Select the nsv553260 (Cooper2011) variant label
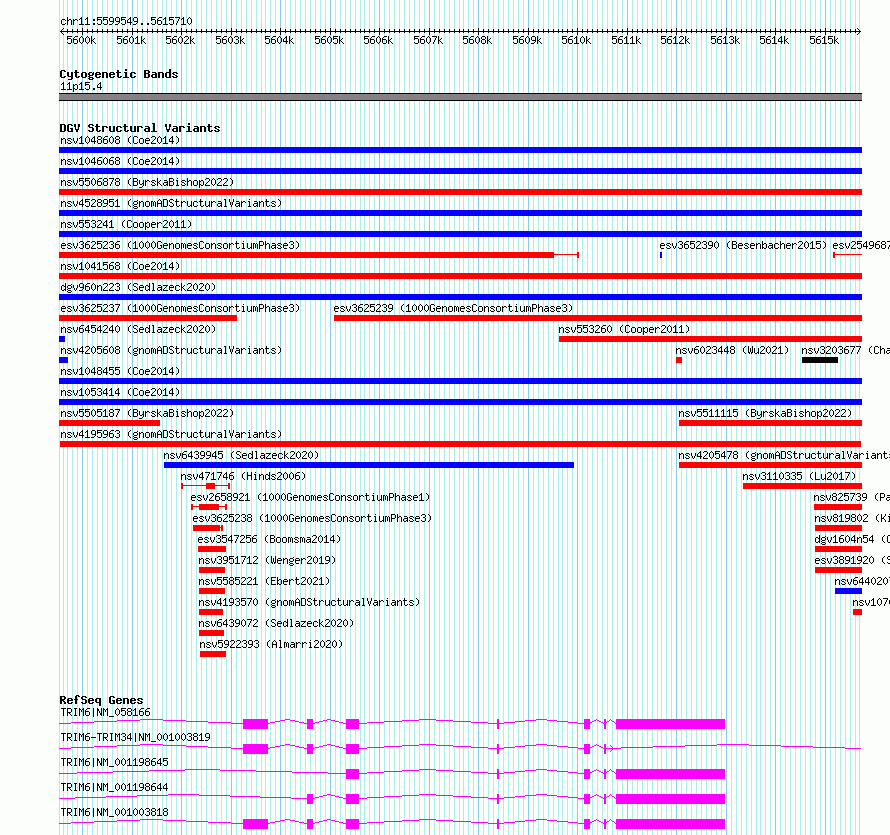This screenshot has width=890, height=835. tap(624, 329)
